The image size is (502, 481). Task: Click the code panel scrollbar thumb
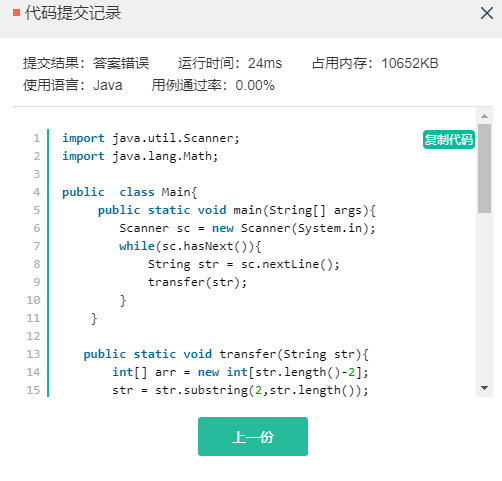pyautogui.click(x=484, y=168)
